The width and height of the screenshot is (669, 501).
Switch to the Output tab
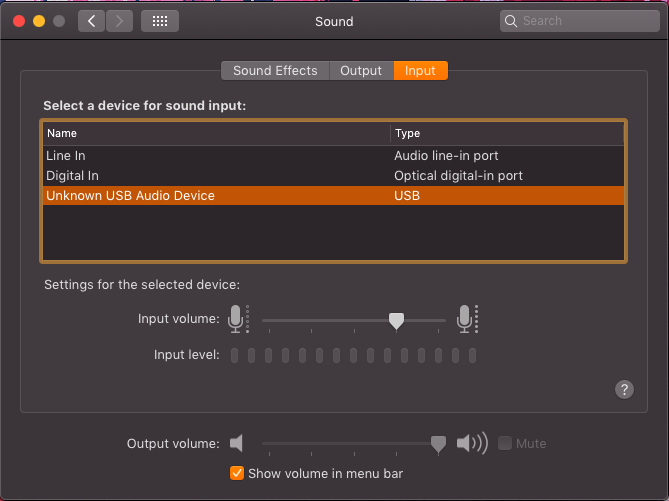[x=361, y=71]
